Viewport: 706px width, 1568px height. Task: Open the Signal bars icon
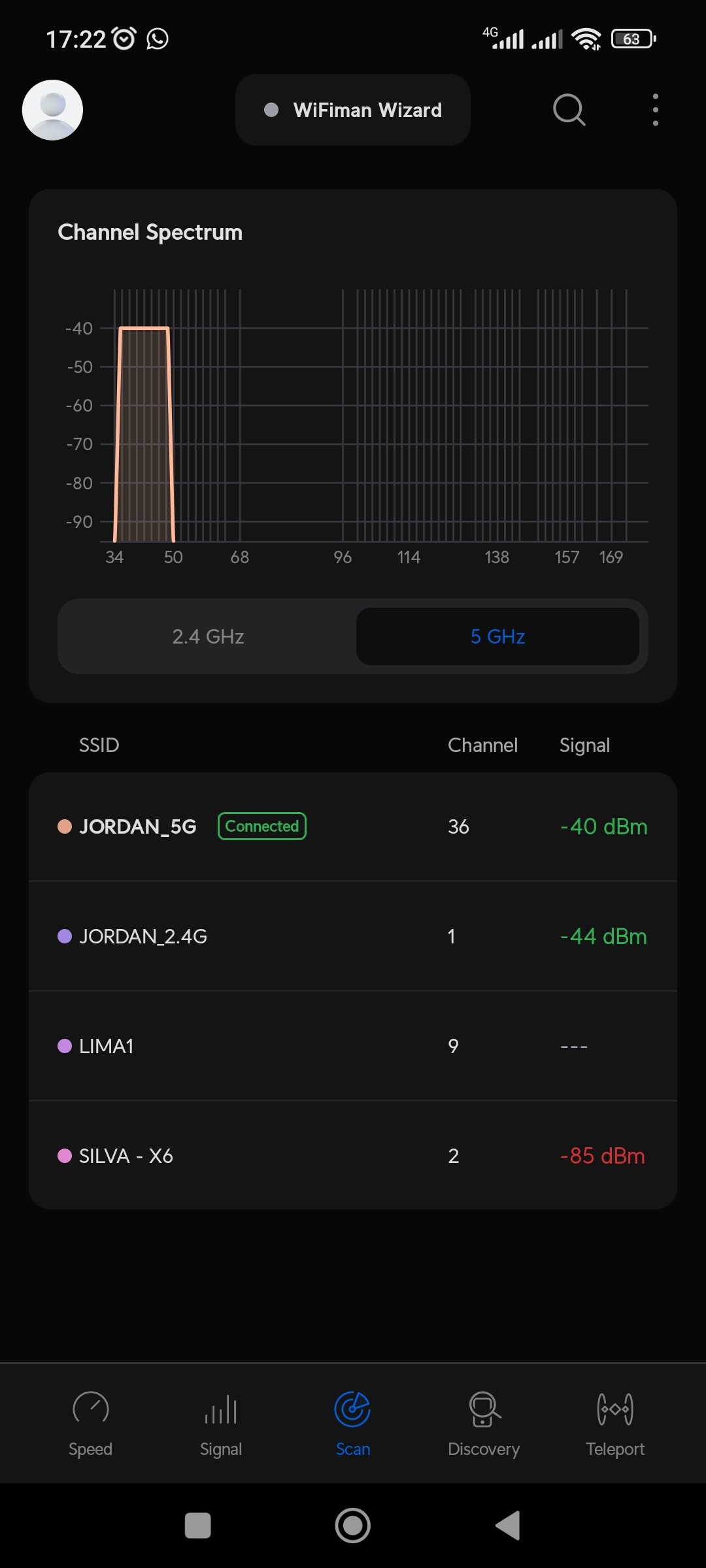pyautogui.click(x=221, y=1409)
